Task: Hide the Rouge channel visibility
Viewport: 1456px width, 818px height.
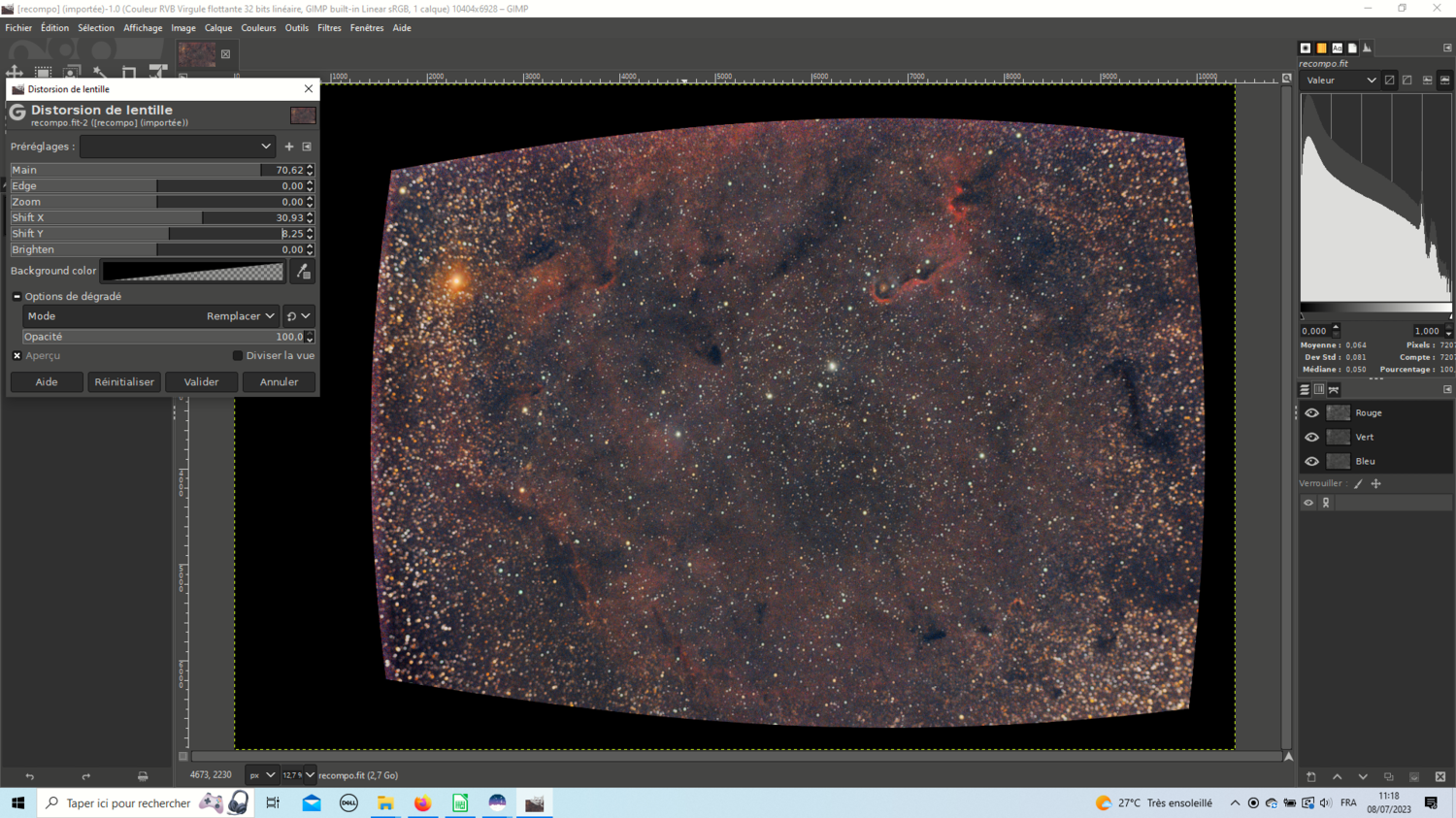Action: 1311,412
